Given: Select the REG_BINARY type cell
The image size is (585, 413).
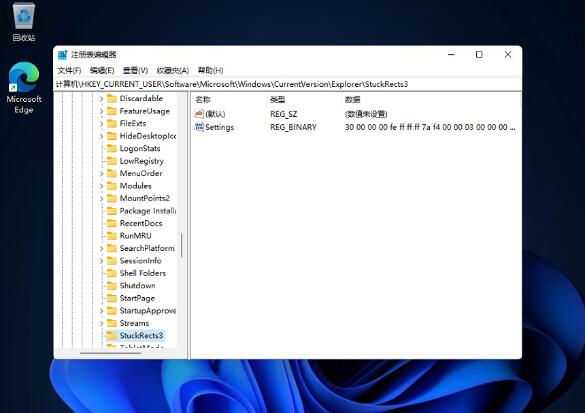Looking at the screenshot, I should [293, 127].
